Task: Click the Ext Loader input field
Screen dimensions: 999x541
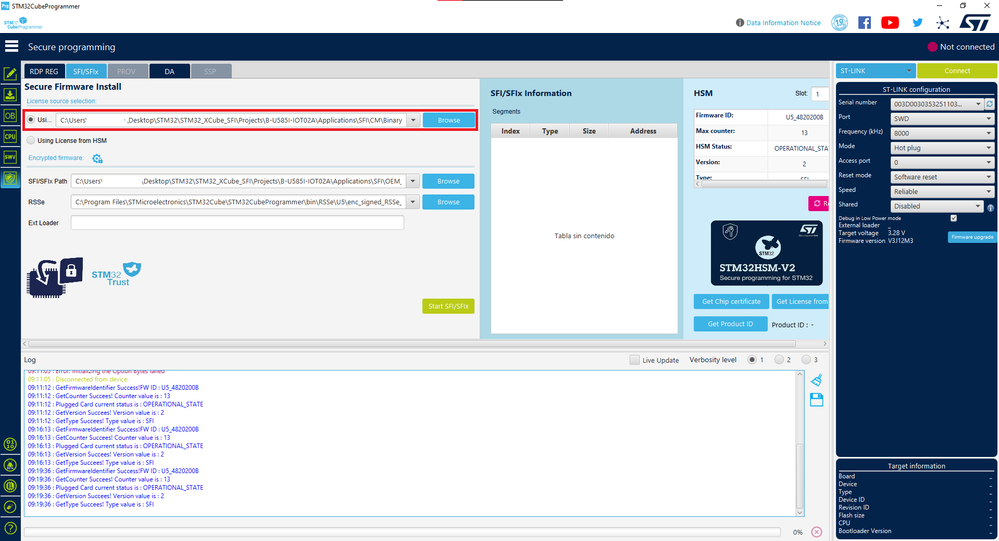Action: coord(237,222)
